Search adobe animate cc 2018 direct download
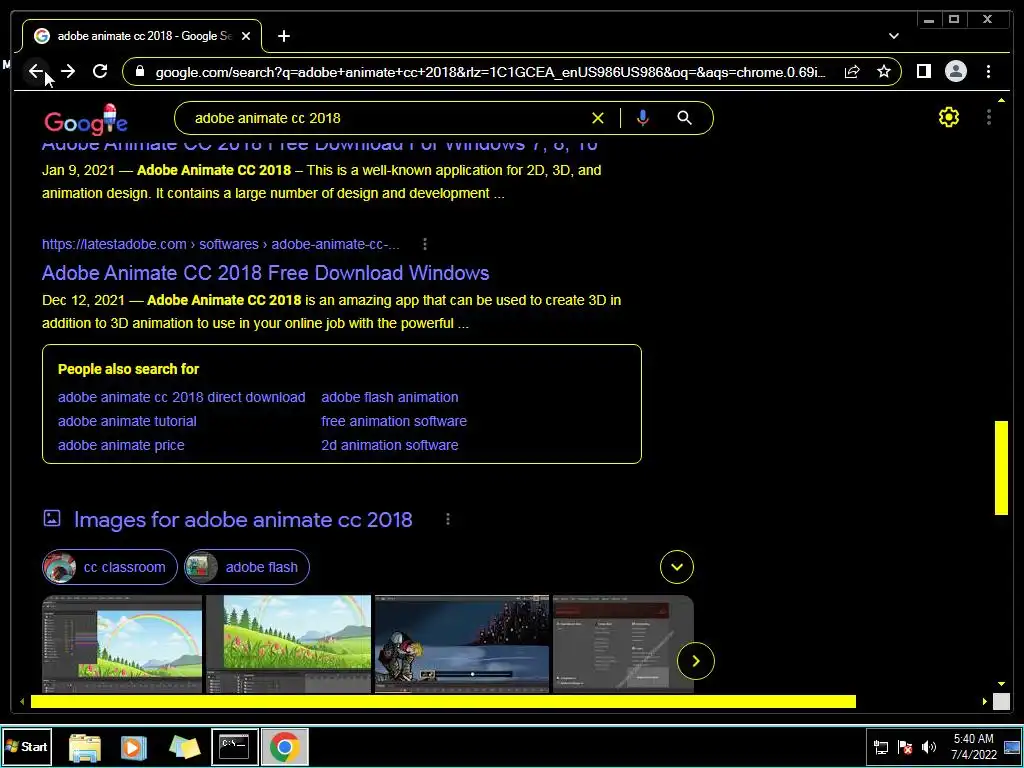Image resolution: width=1024 pixels, height=768 pixels. click(x=182, y=397)
